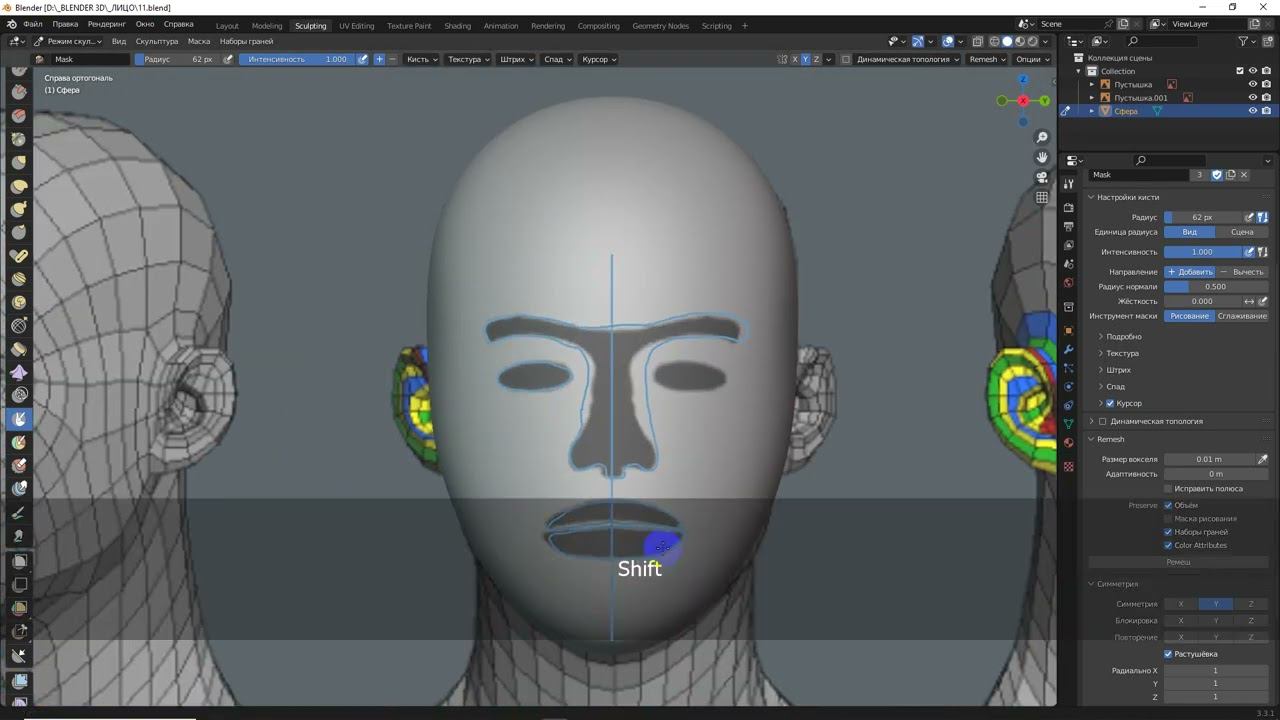Click the zoom magnifier icon in viewport
Screen dimensions: 1280x720
pos(1042,137)
